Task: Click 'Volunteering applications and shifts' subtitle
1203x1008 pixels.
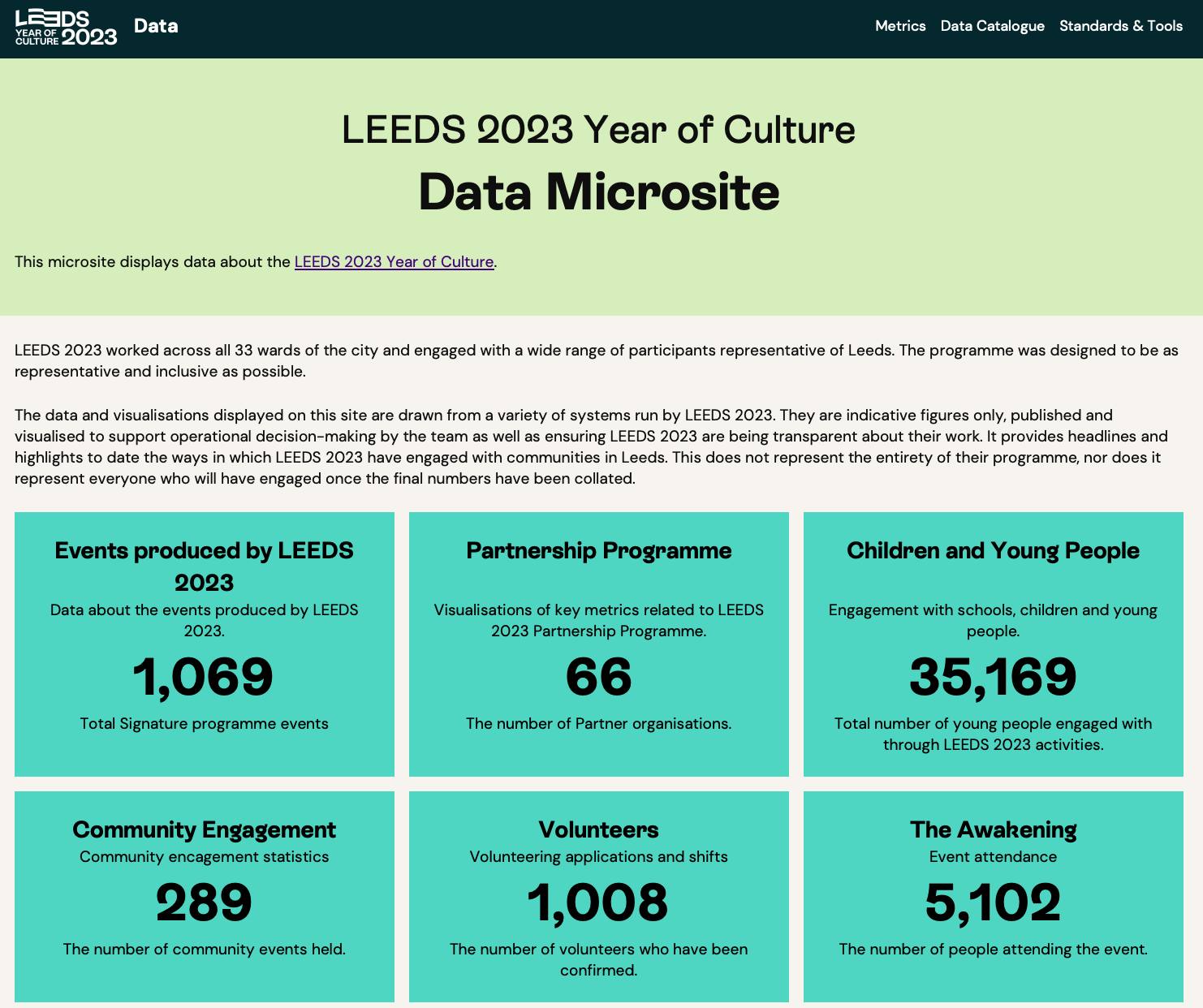Action: [599, 856]
